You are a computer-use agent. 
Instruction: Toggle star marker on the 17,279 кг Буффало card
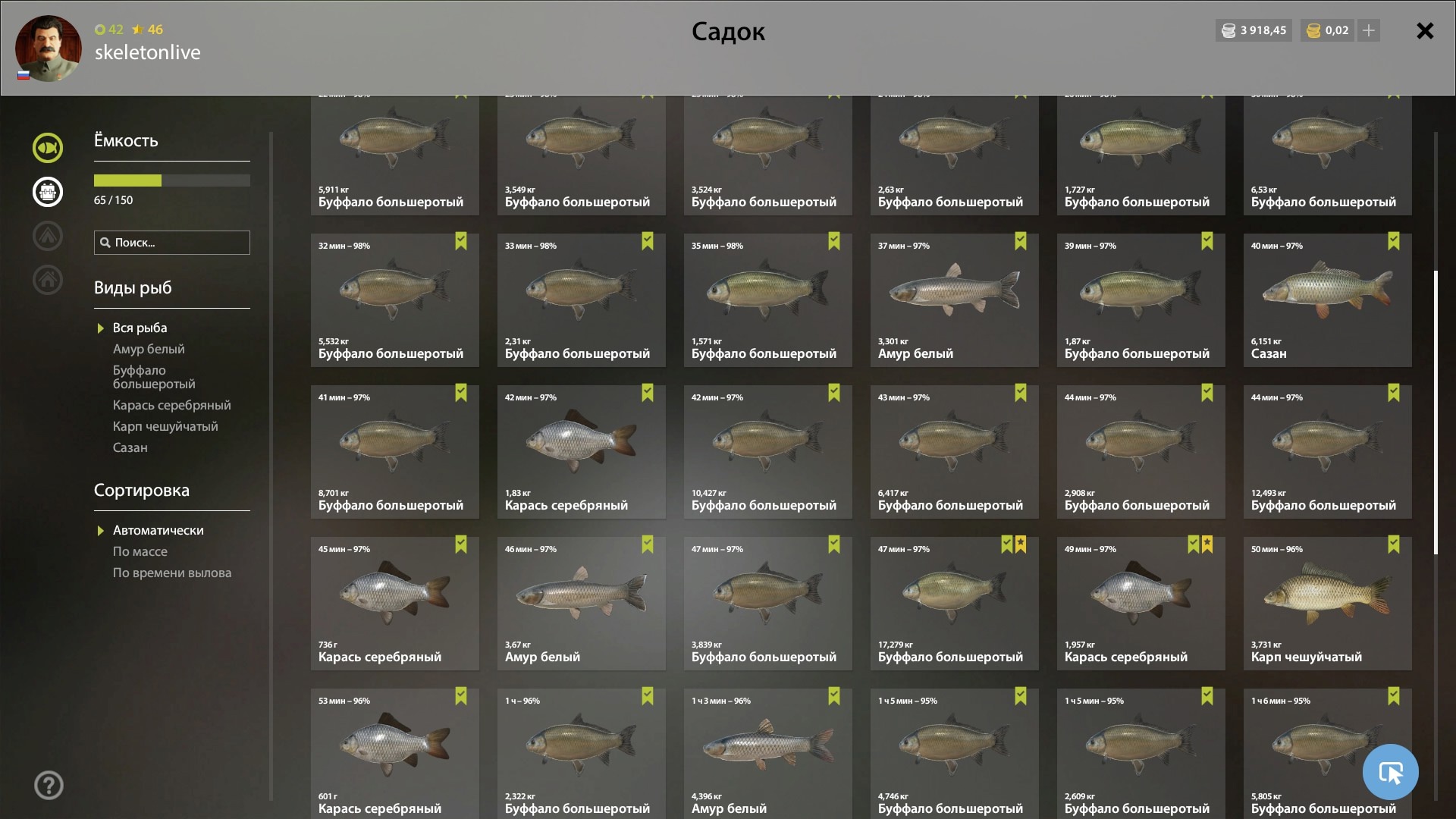click(1021, 544)
